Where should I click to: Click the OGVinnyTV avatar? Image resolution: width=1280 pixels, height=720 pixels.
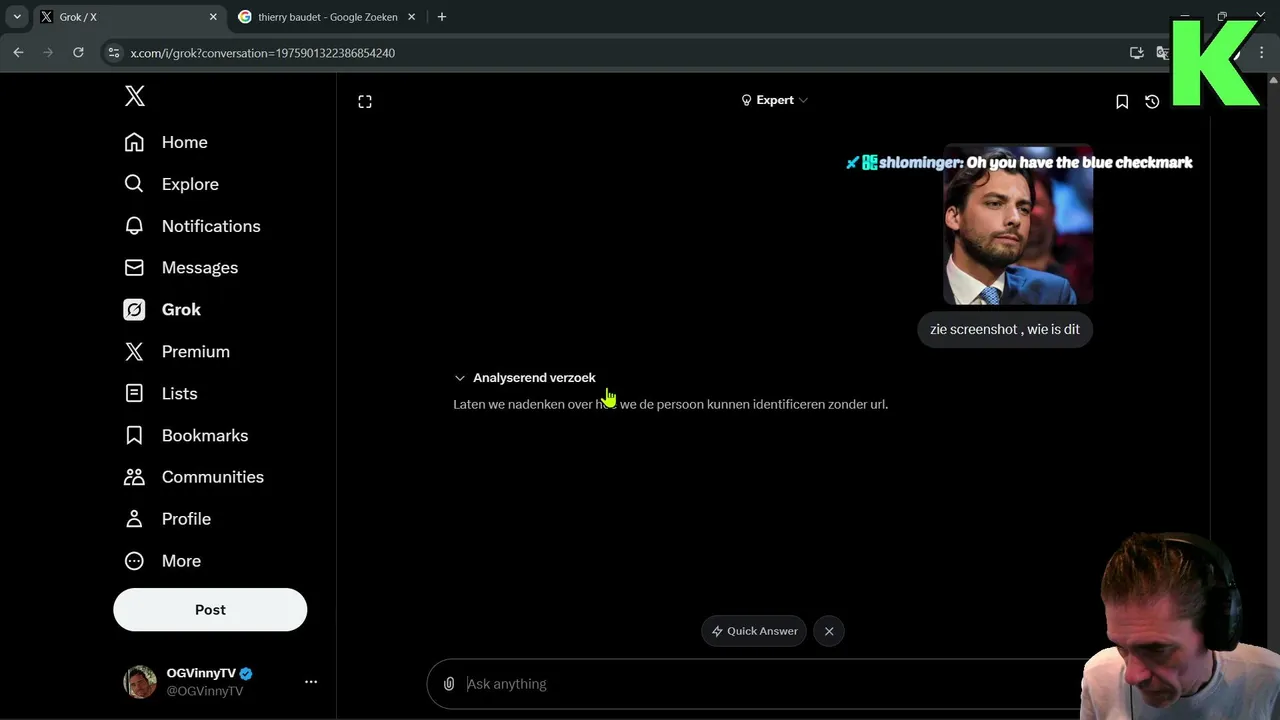click(x=140, y=682)
